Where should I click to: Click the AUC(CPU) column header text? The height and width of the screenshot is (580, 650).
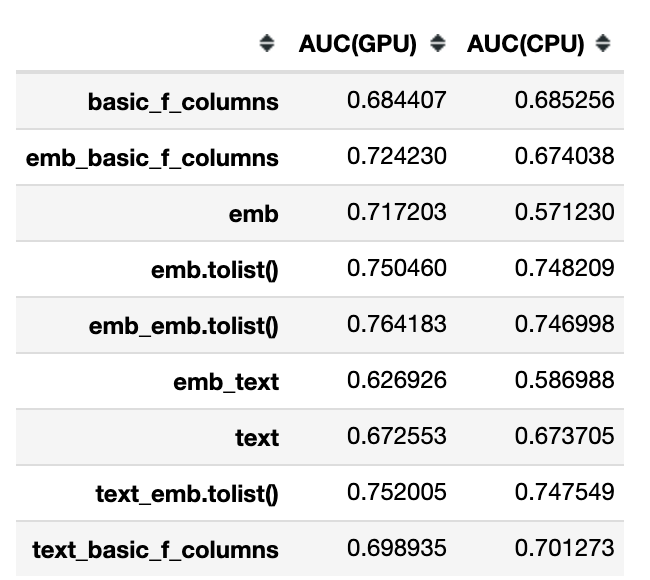tap(526, 44)
